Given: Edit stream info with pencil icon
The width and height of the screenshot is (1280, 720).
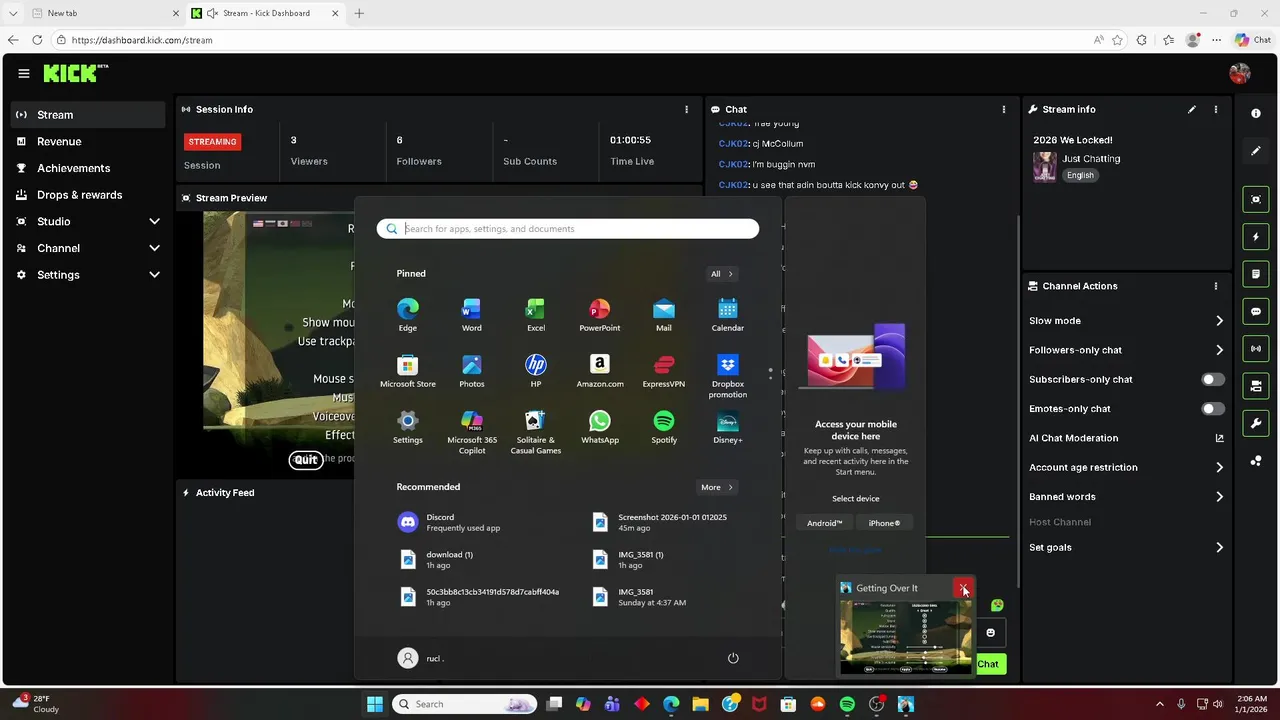Looking at the screenshot, I should (x=1192, y=109).
